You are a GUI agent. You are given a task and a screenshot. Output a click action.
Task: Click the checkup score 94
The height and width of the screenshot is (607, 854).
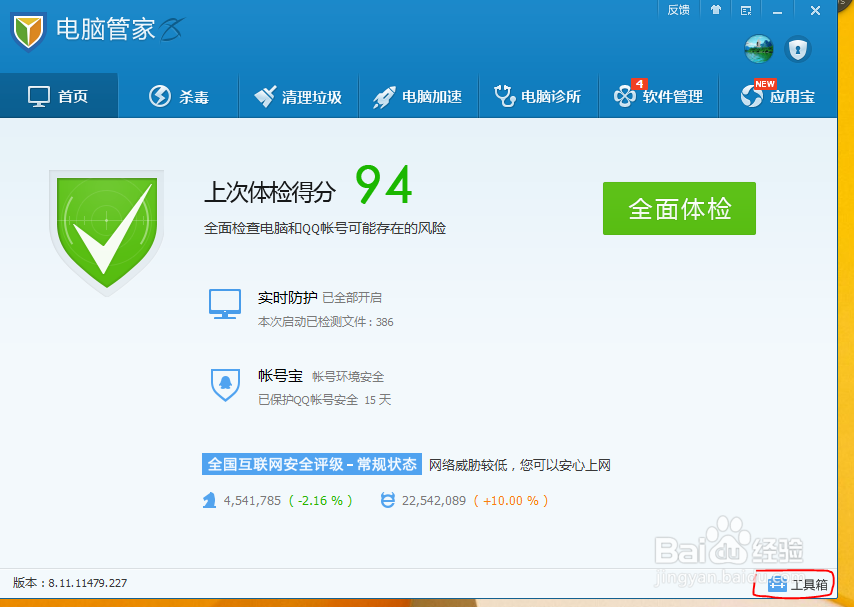pos(384,185)
